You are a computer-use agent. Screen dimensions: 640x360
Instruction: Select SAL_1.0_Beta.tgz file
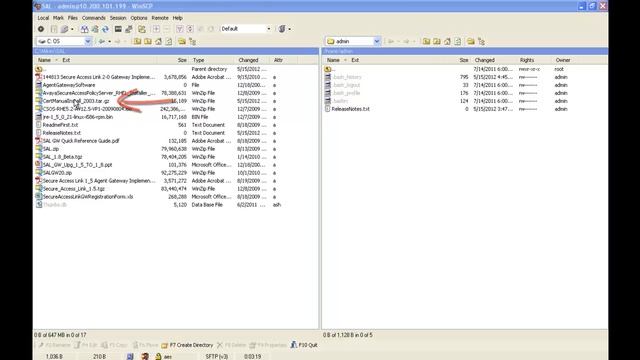(x=62, y=157)
